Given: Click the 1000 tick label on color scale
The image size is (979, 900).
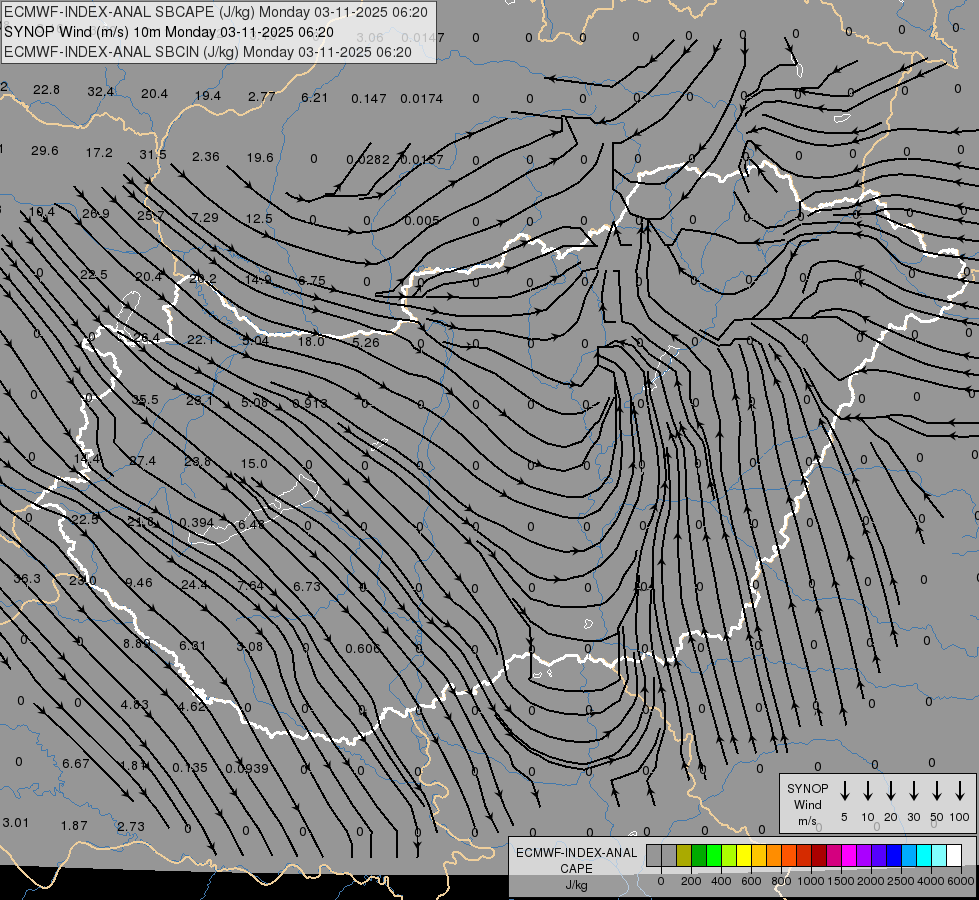Looking at the screenshot, I should (x=810, y=881).
